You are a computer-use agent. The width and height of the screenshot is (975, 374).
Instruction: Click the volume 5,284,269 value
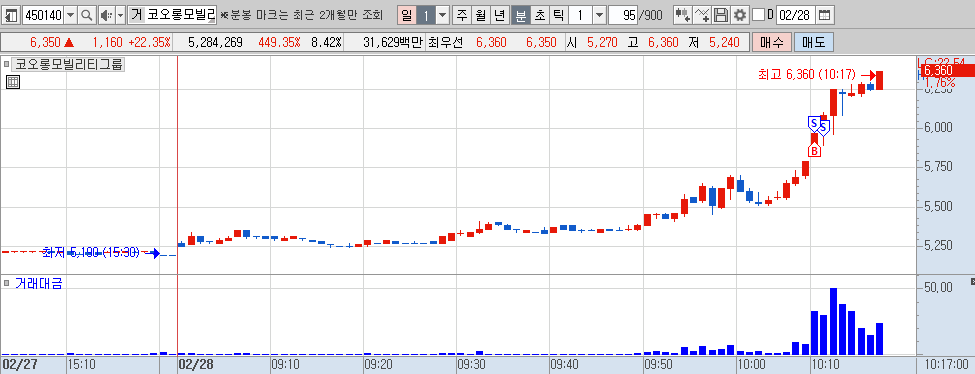(x=215, y=42)
